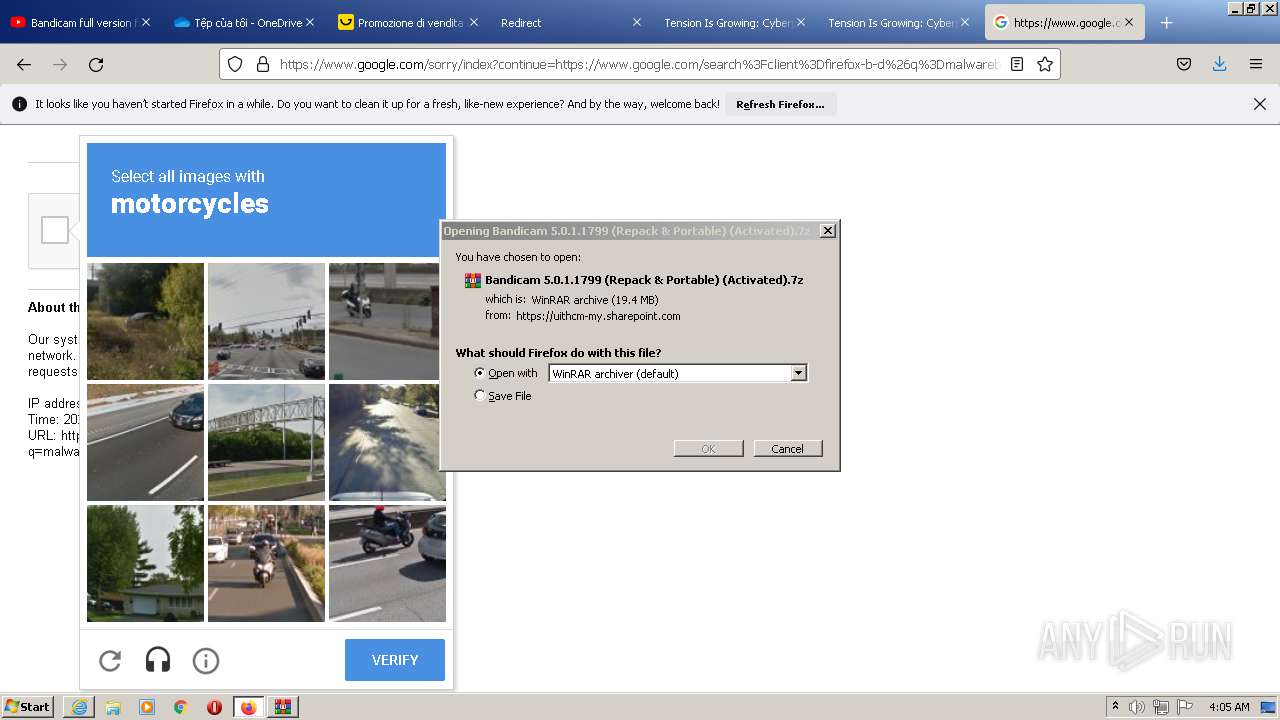Switch to Firefox in the taskbar
Viewport: 1280px width, 720px height.
(249, 707)
